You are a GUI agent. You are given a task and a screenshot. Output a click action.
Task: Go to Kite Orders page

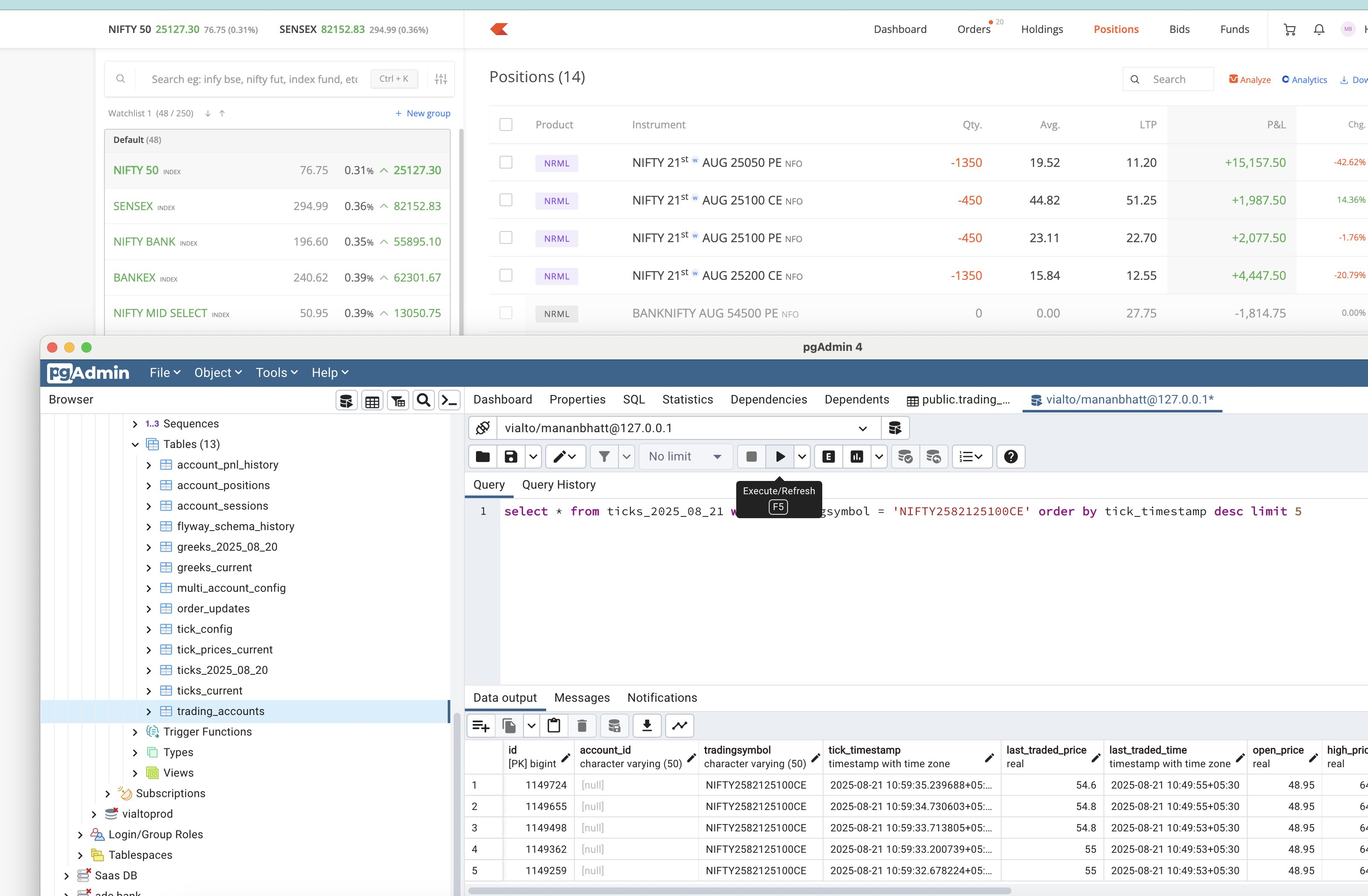[974, 30]
